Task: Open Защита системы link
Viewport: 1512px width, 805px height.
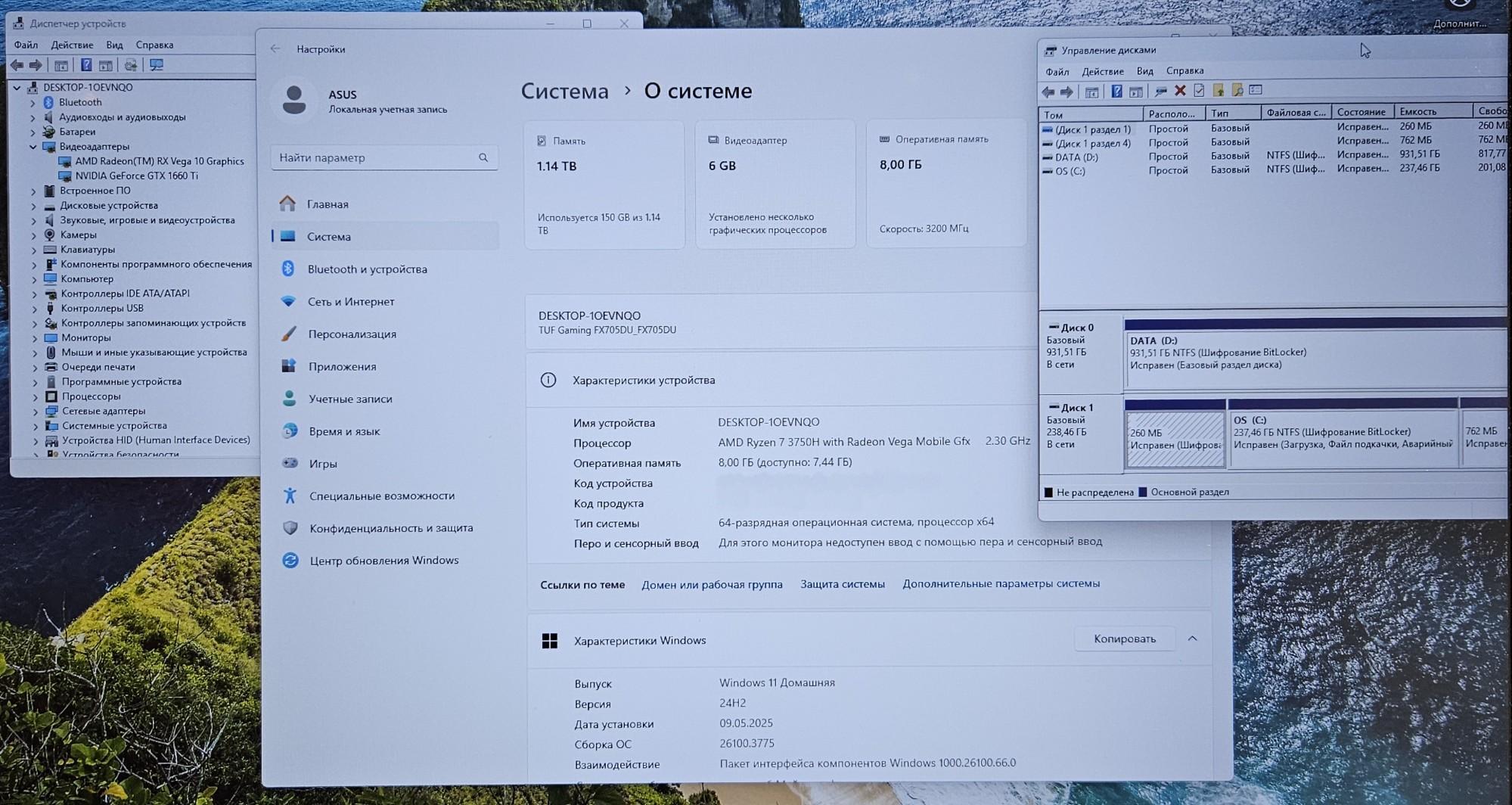Action: point(843,583)
